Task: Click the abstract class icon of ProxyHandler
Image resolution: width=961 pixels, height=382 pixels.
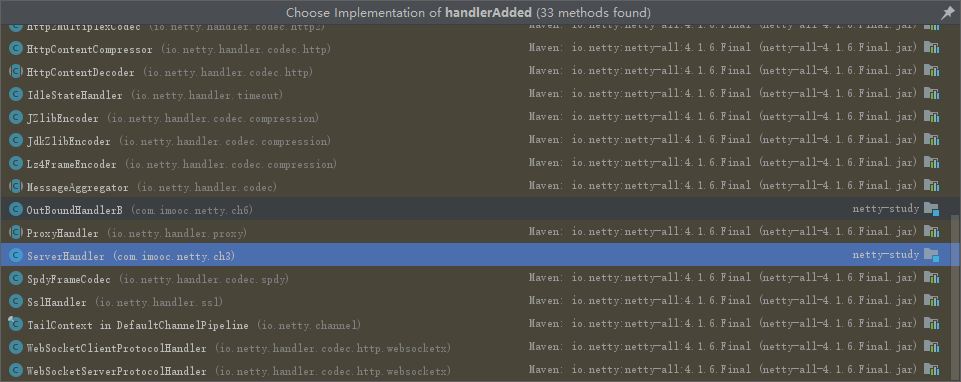Action: point(16,233)
